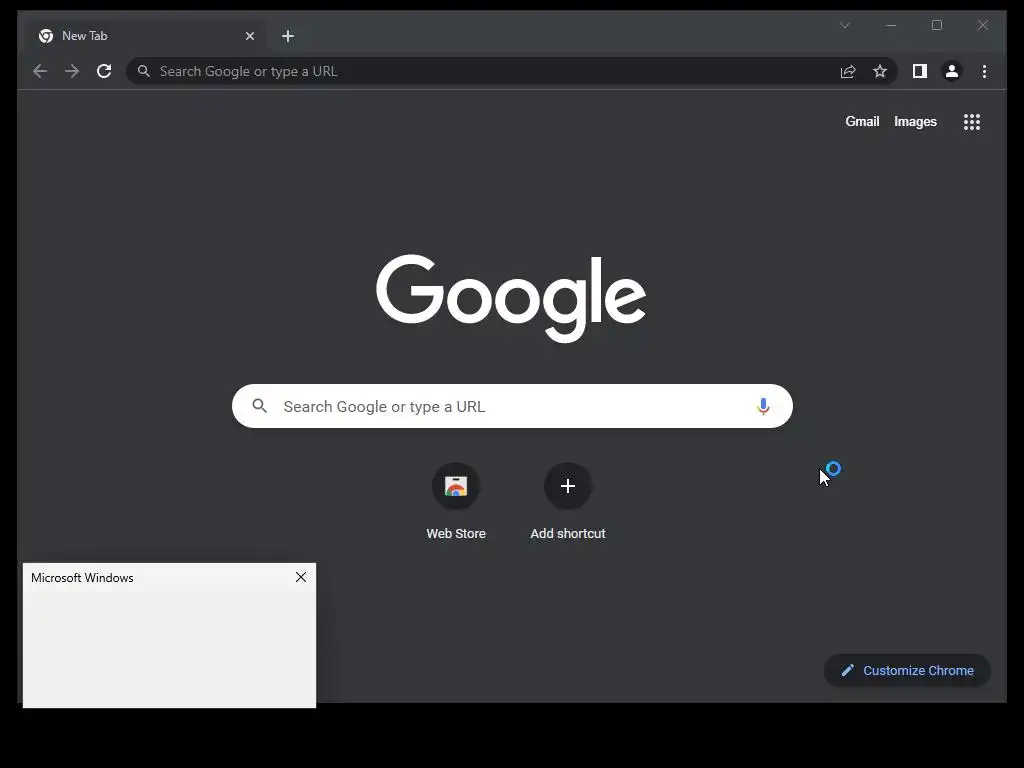Open the tab search chevron
This screenshot has height=768, width=1024.
(844, 25)
